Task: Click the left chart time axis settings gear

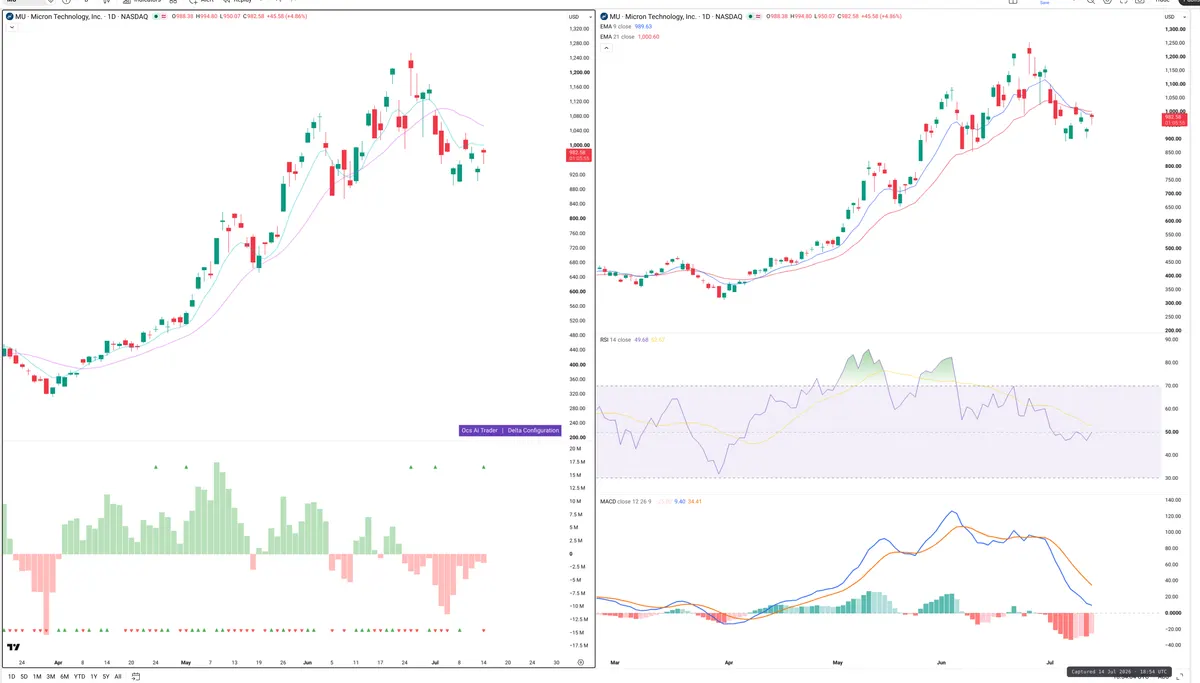Action: 580,662
